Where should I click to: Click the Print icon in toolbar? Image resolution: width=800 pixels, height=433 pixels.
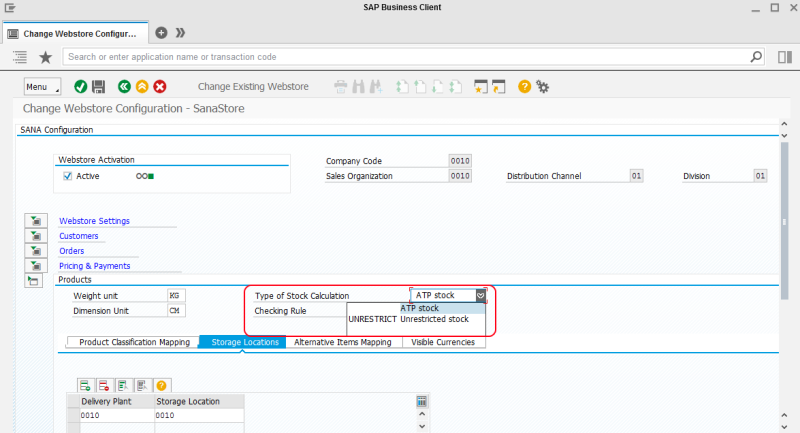(340, 87)
